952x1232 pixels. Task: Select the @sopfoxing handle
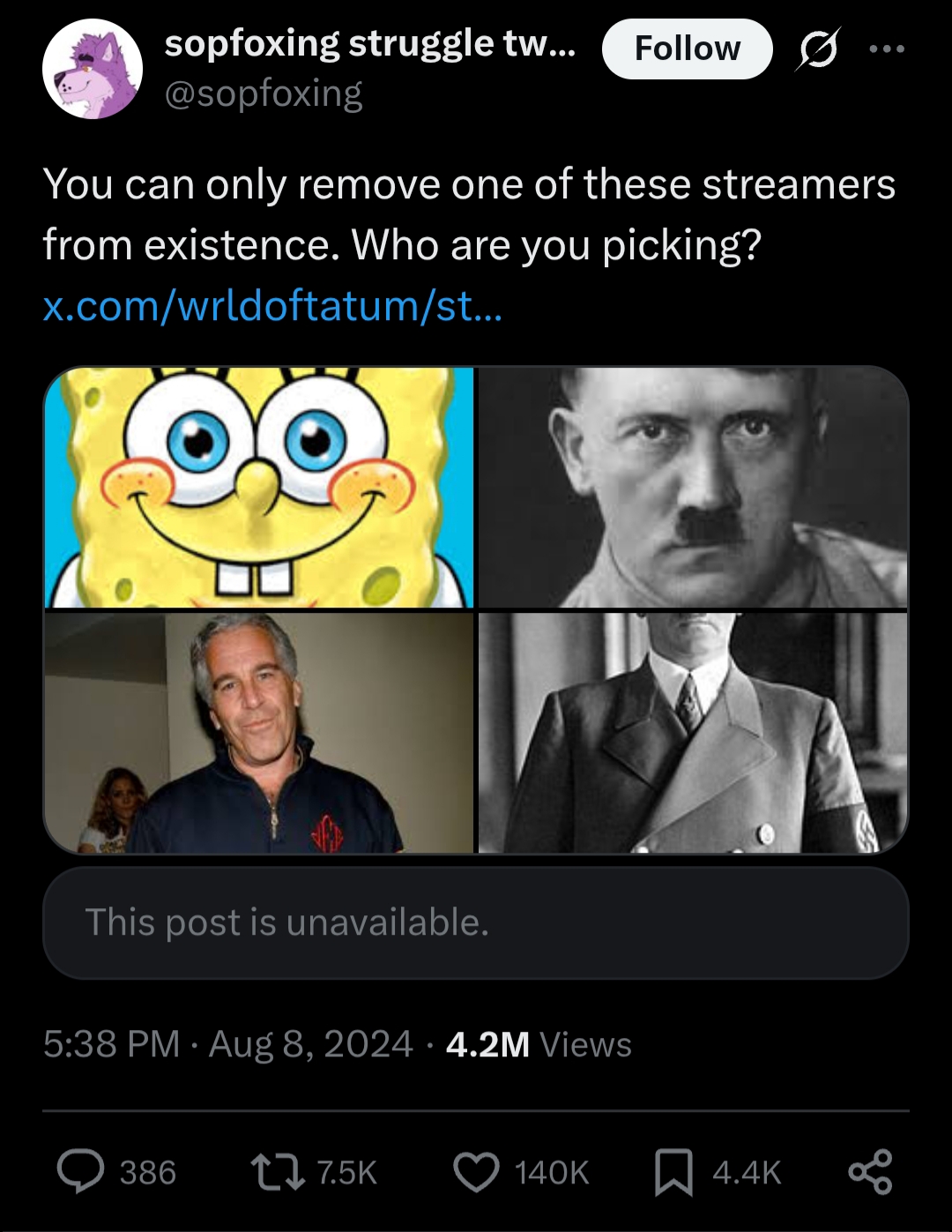point(264,93)
